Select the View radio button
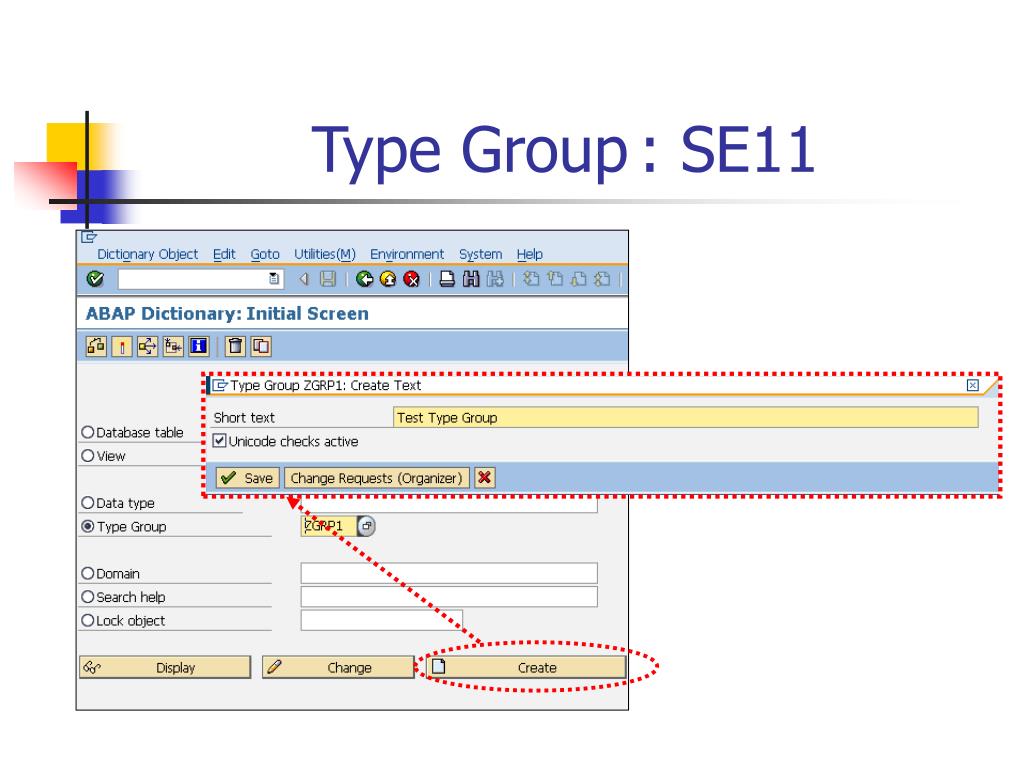The width and height of the screenshot is (1024, 768). click(x=88, y=456)
